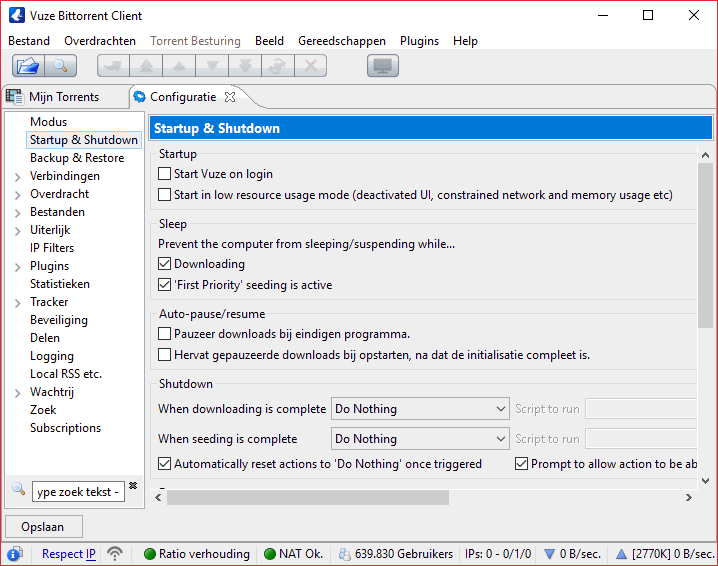Click the remove torrent X toolbar icon
The image size is (718, 566).
coord(311,66)
